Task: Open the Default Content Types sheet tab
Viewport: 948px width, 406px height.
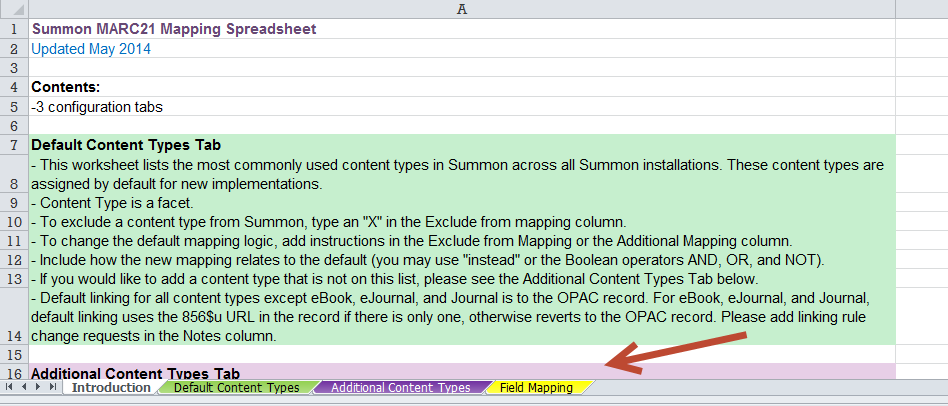Action: pos(236,387)
